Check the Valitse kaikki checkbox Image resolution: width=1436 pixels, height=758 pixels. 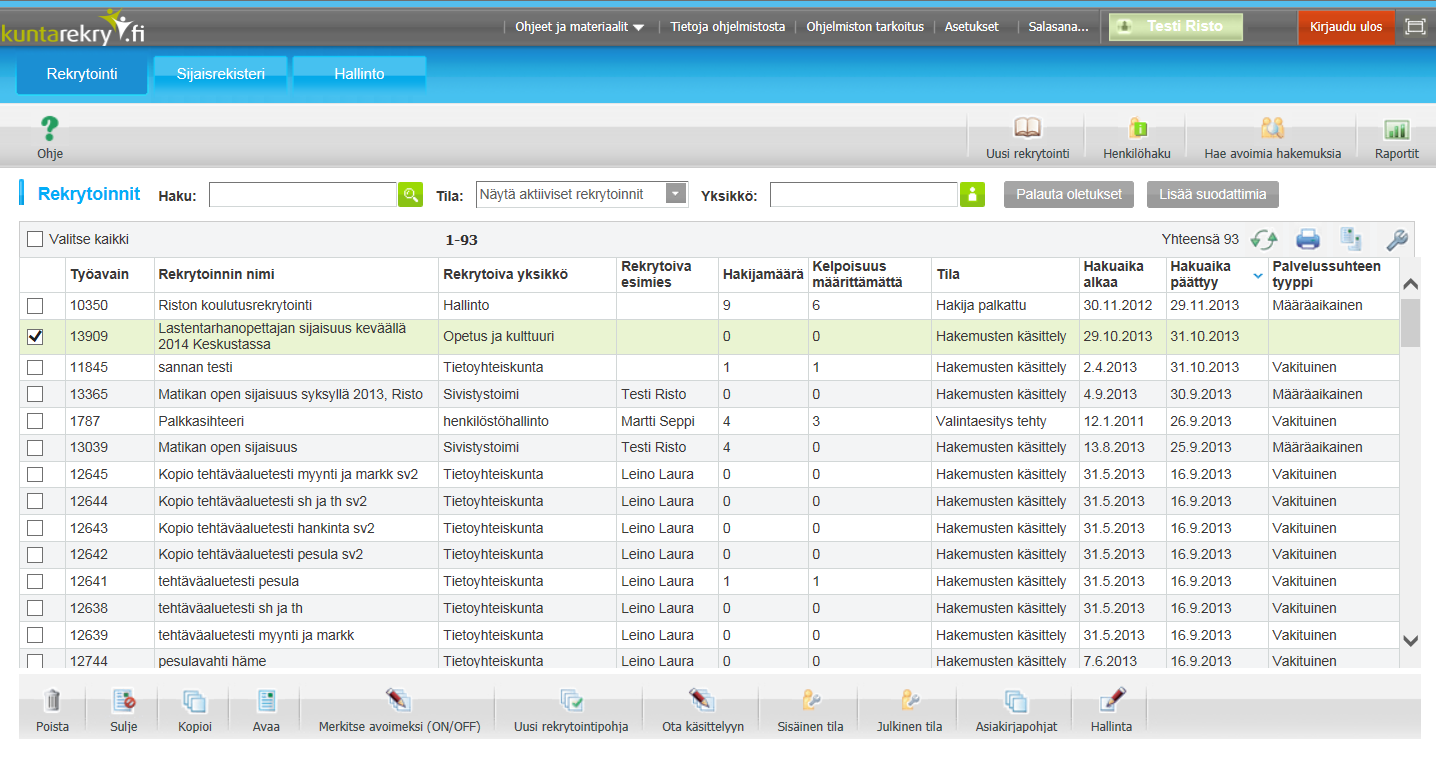pyautogui.click(x=35, y=239)
